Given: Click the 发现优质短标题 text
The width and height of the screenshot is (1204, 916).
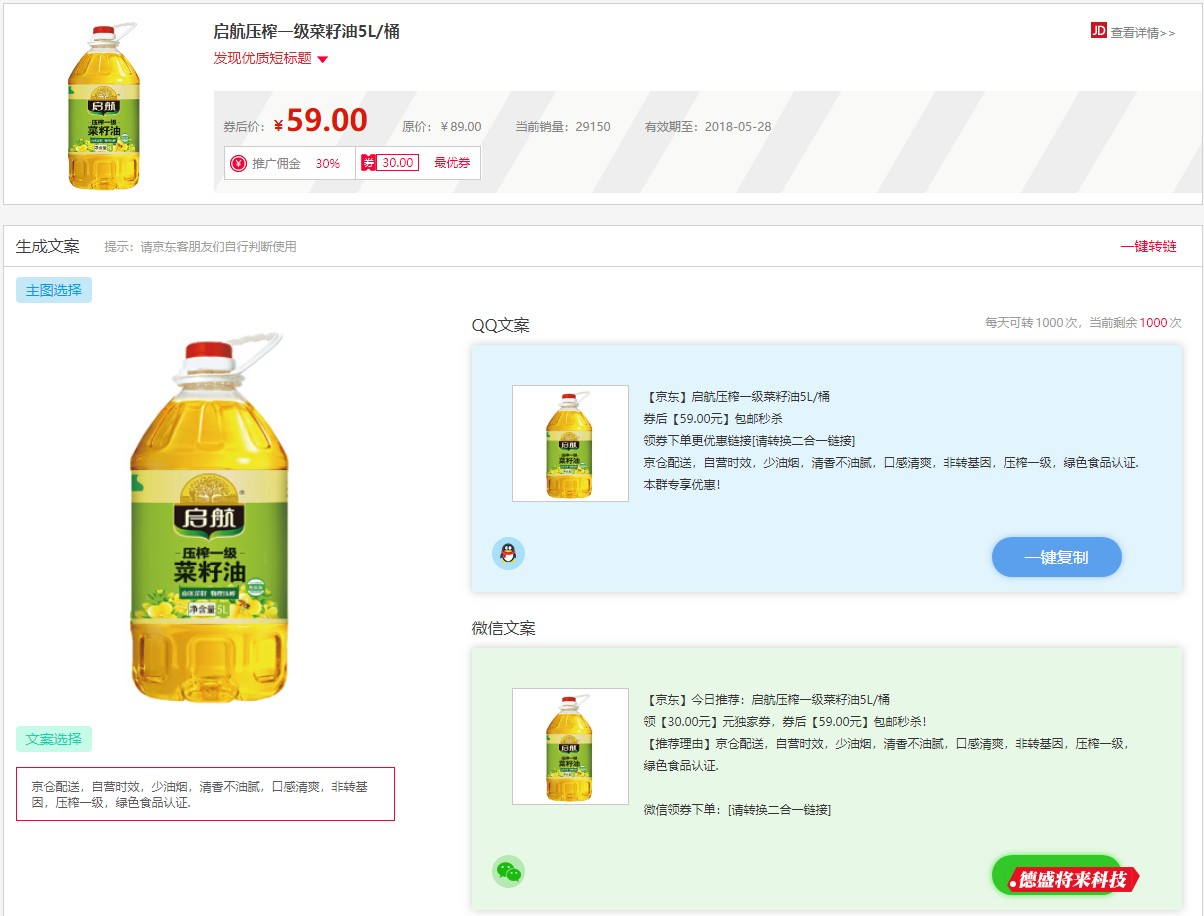Looking at the screenshot, I should click(262, 58).
